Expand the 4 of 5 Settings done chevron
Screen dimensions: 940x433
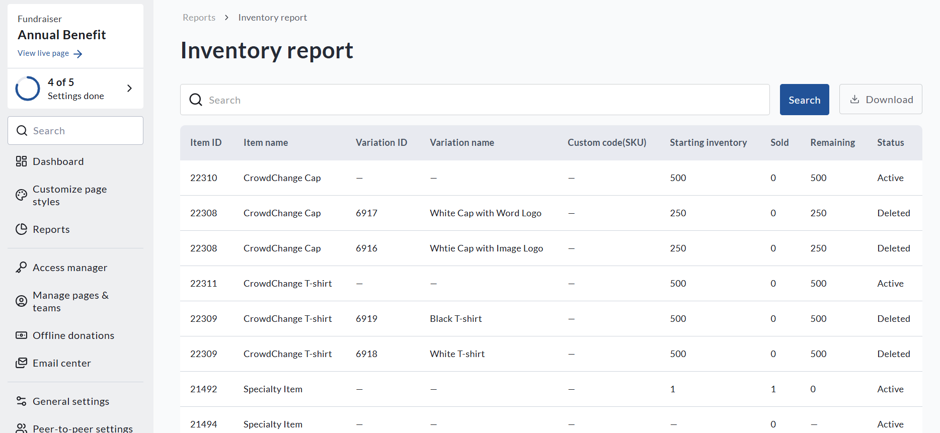(x=129, y=88)
